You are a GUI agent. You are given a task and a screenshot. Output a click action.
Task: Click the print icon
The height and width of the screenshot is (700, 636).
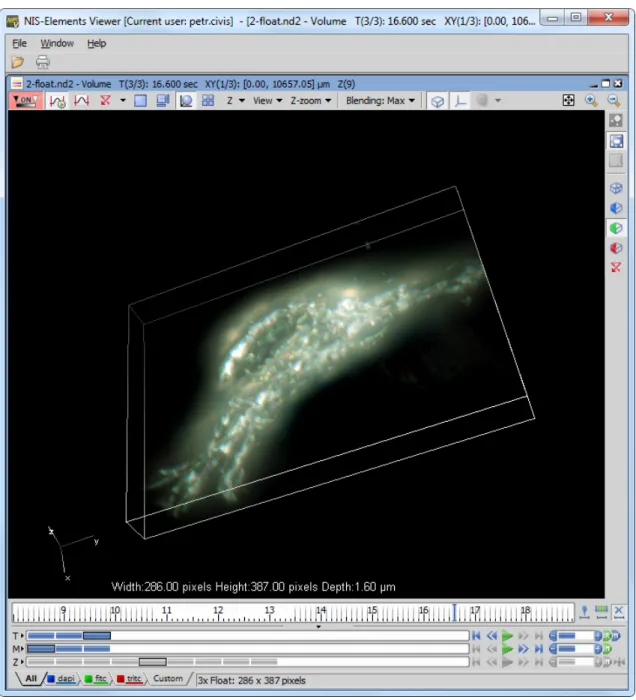point(43,62)
